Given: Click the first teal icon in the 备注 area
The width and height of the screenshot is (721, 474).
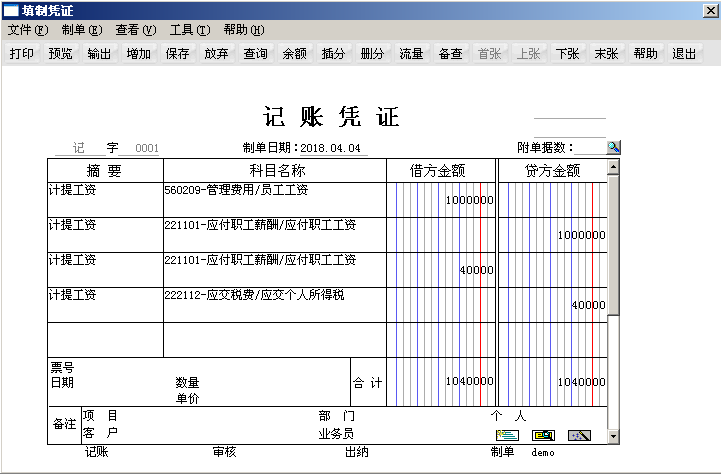Looking at the screenshot, I should click(x=508, y=435).
